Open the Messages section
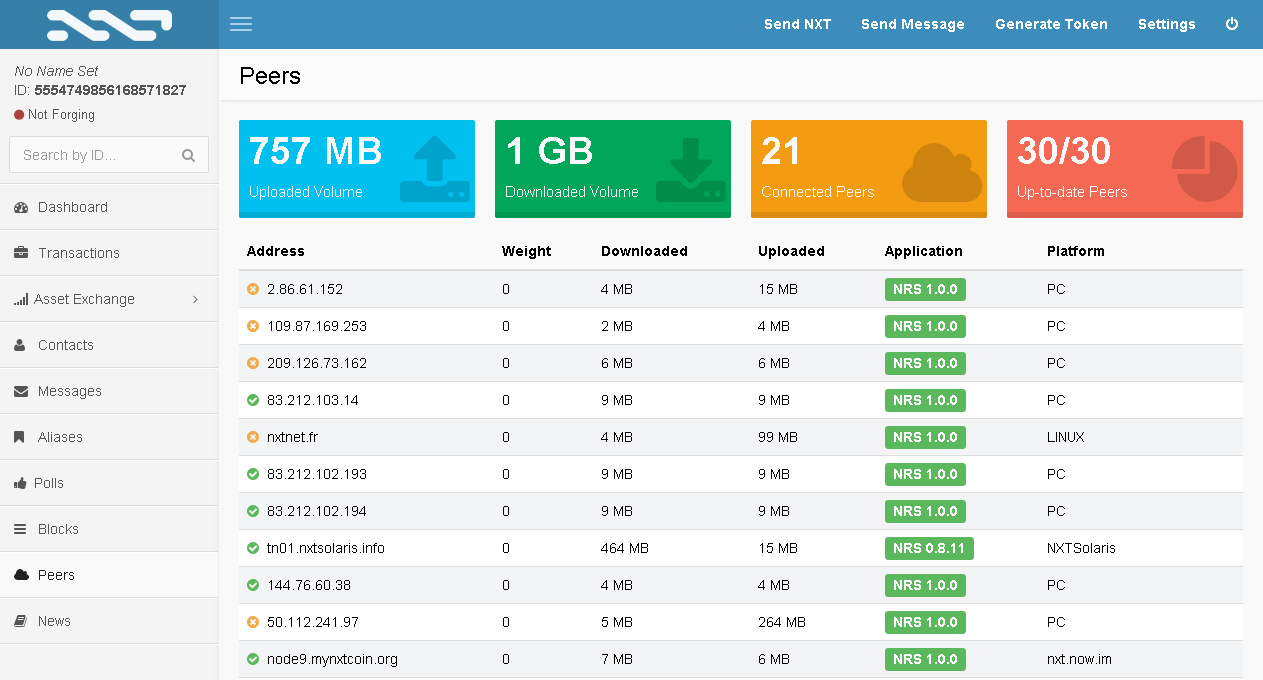Screen dimensions: 1263x680 click(x=69, y=391)
